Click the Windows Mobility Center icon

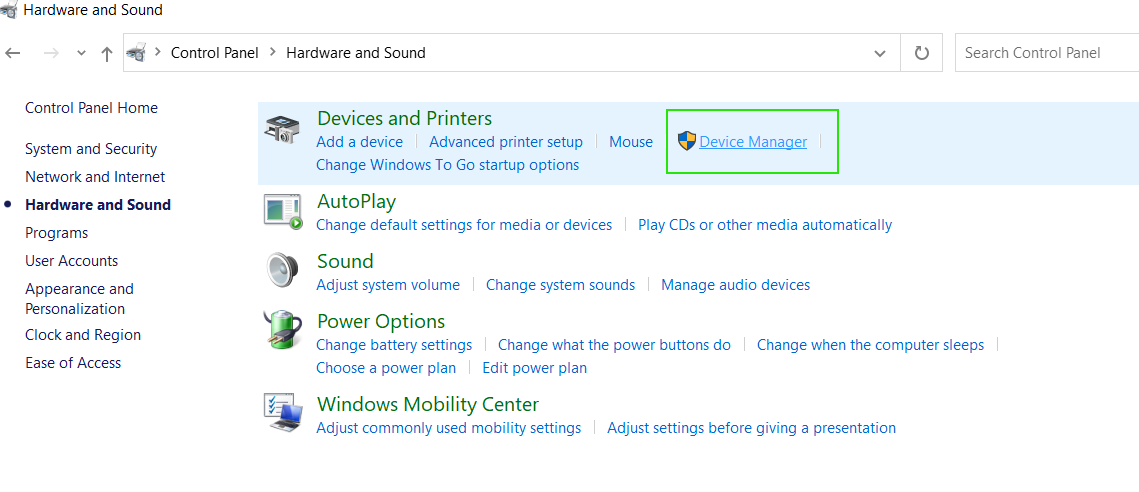pos(282,414)
